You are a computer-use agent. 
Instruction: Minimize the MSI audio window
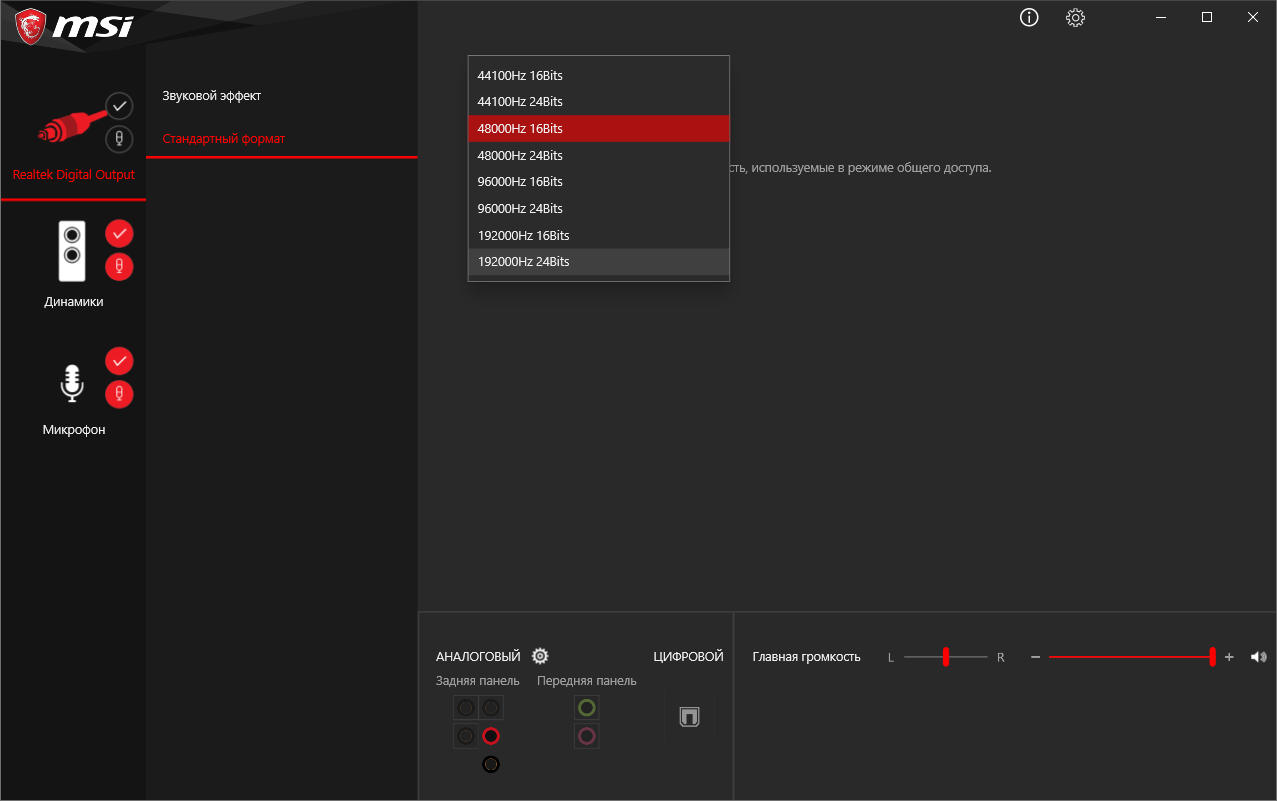(1161, 17)
